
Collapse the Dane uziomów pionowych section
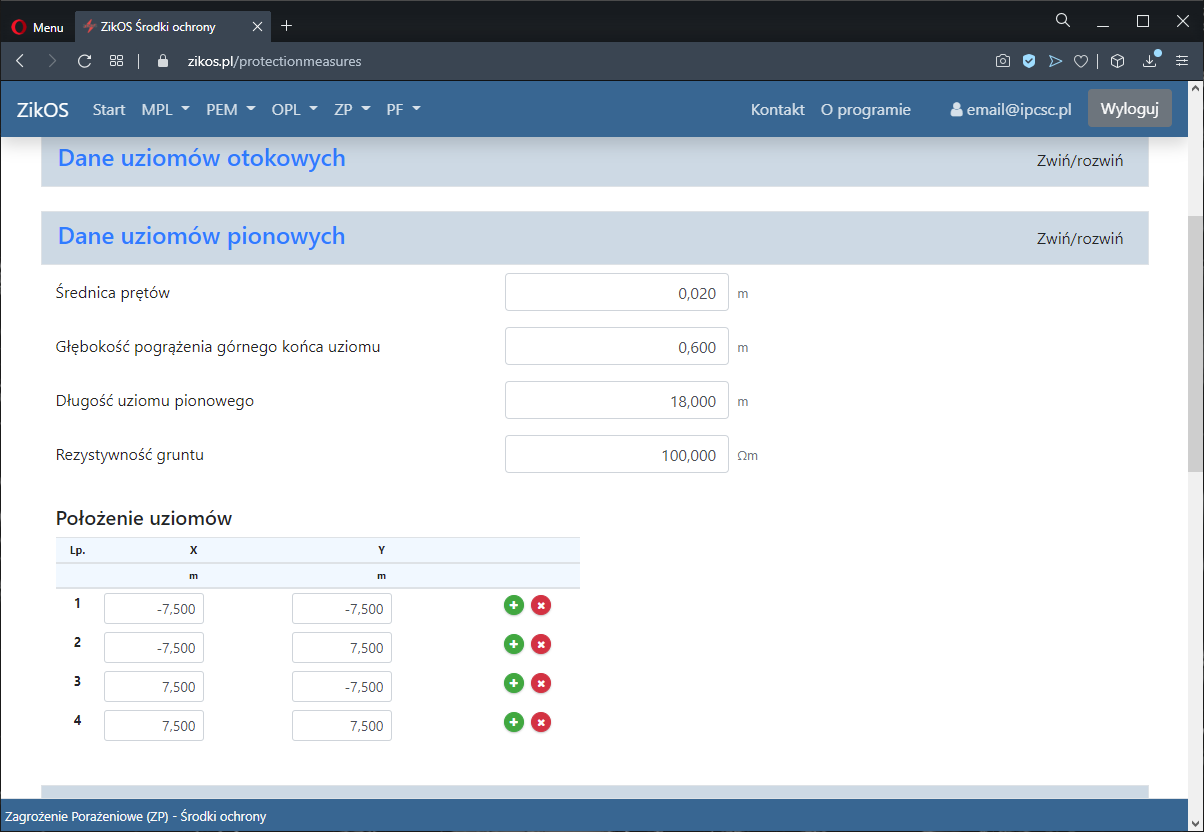pyautogui.click(x=1080, y=239)
